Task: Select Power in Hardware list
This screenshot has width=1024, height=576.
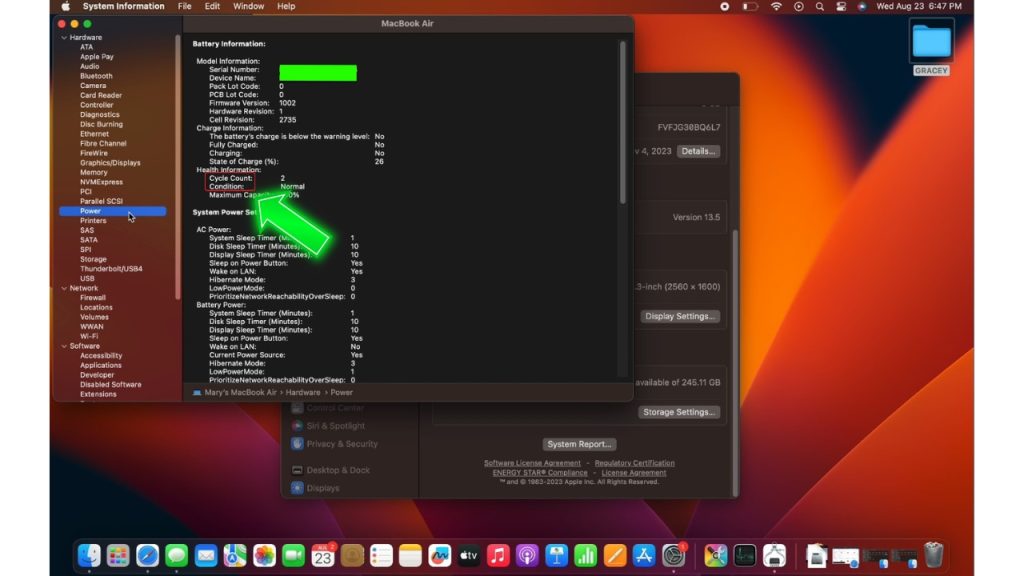Action: pos(112,211)
